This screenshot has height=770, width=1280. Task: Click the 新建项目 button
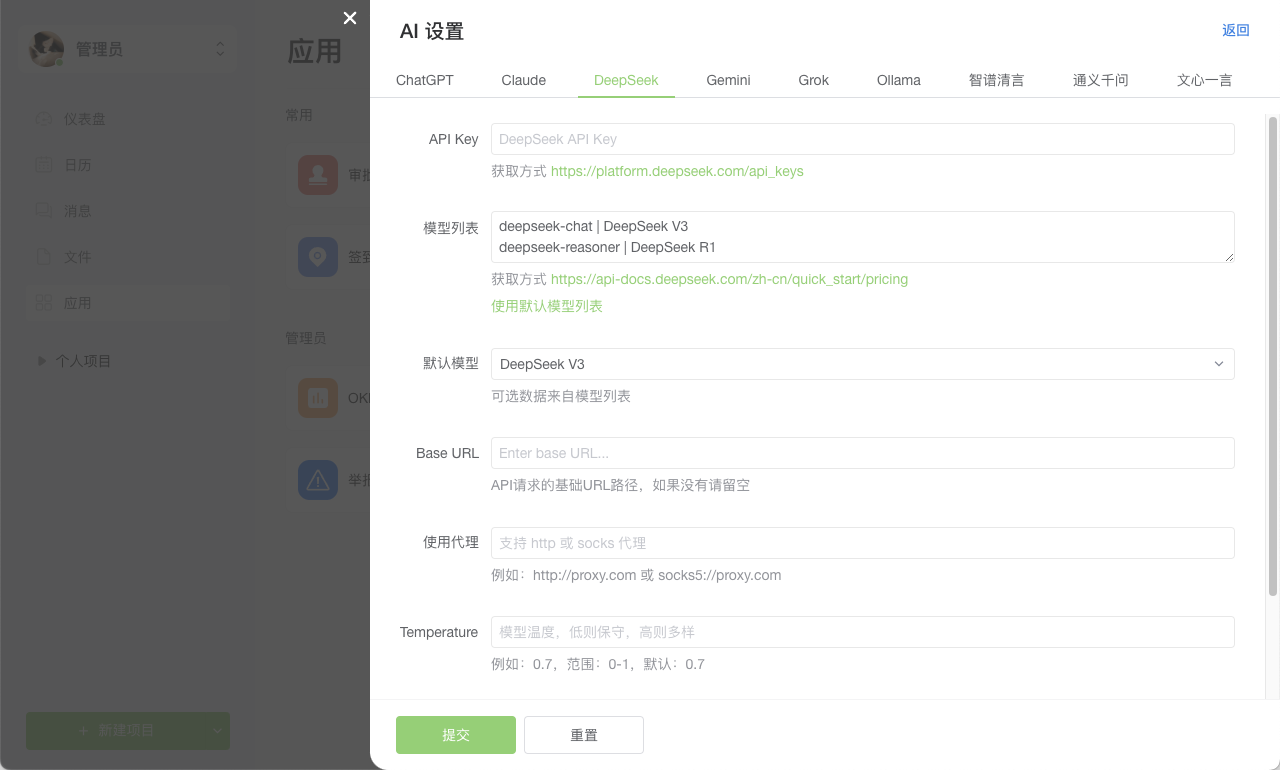(117, 731)
